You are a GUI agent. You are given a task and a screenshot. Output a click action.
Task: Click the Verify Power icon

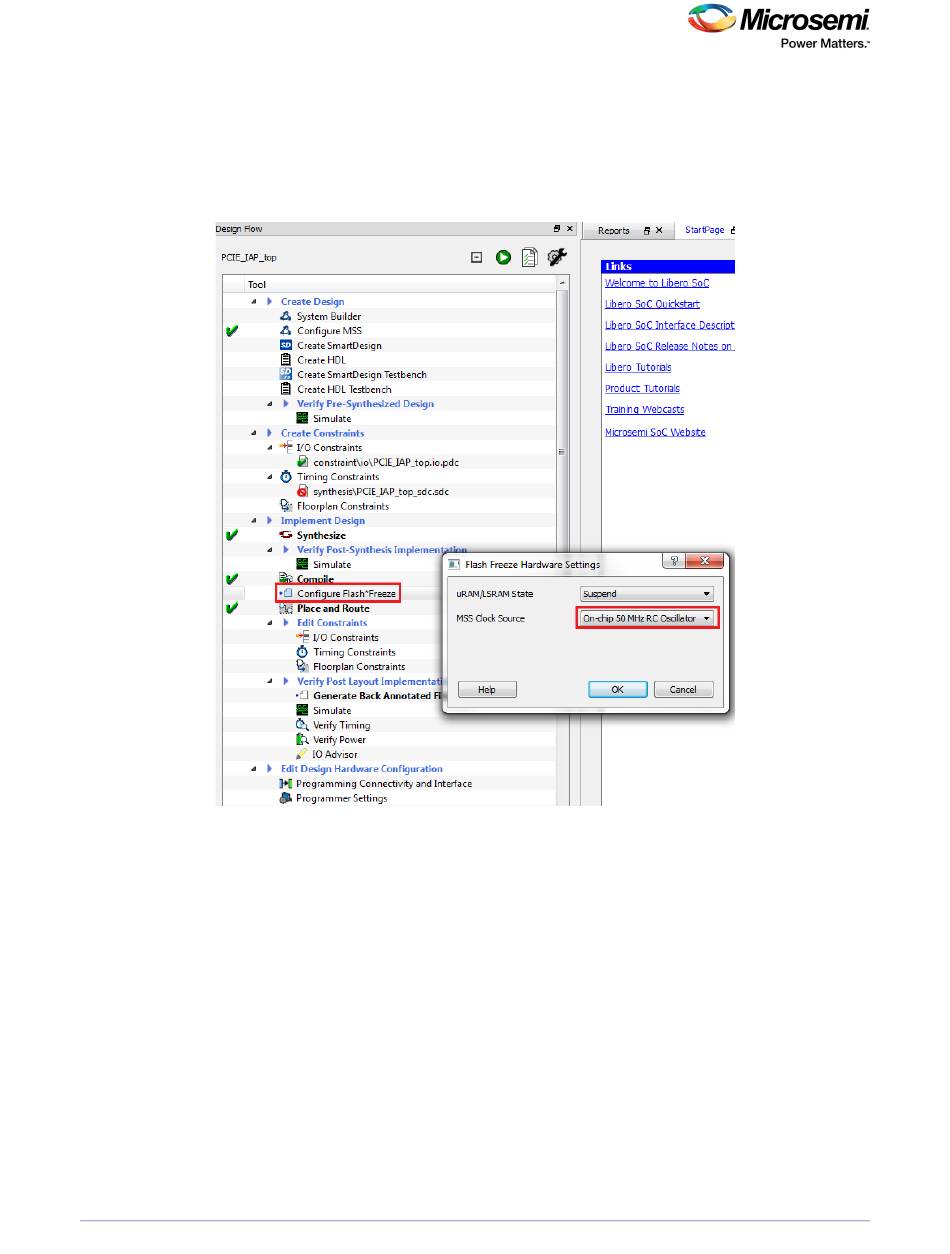click(x=303, y=740)
